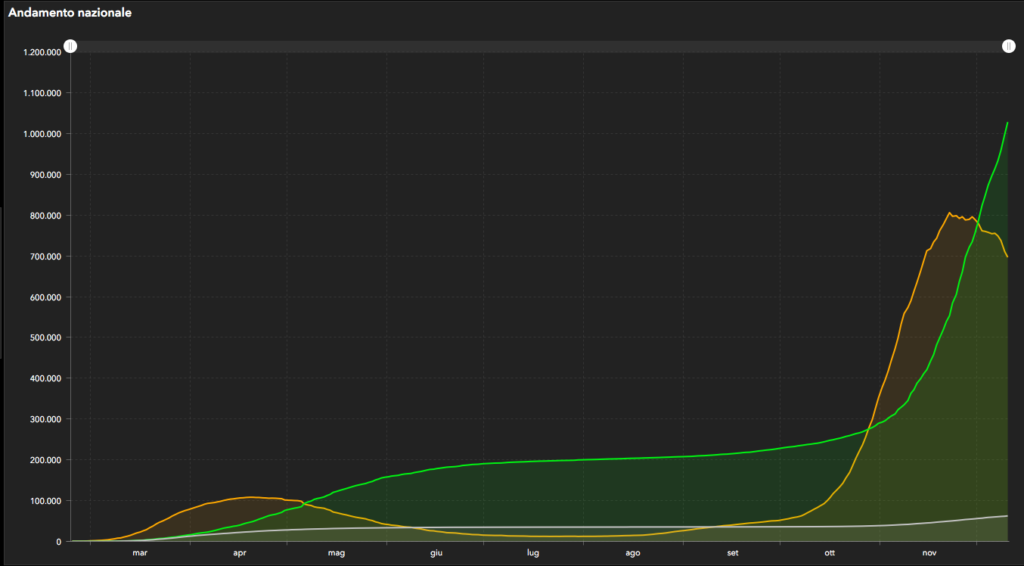Click the orange line's peak near 800.000
This screenshot has width=1024, height=566.
point(949,212)
